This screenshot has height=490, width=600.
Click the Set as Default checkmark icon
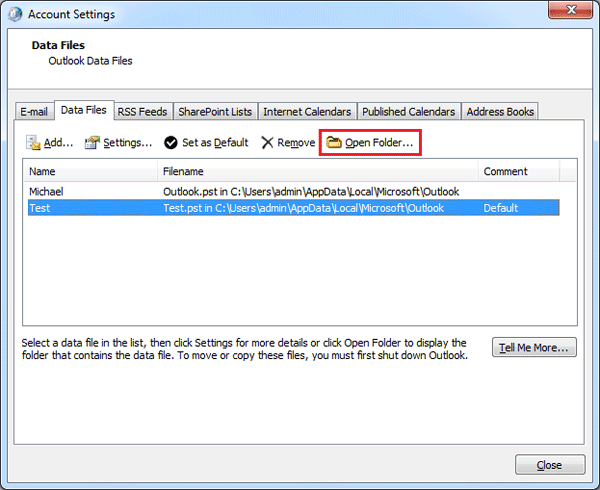(171, 143)
